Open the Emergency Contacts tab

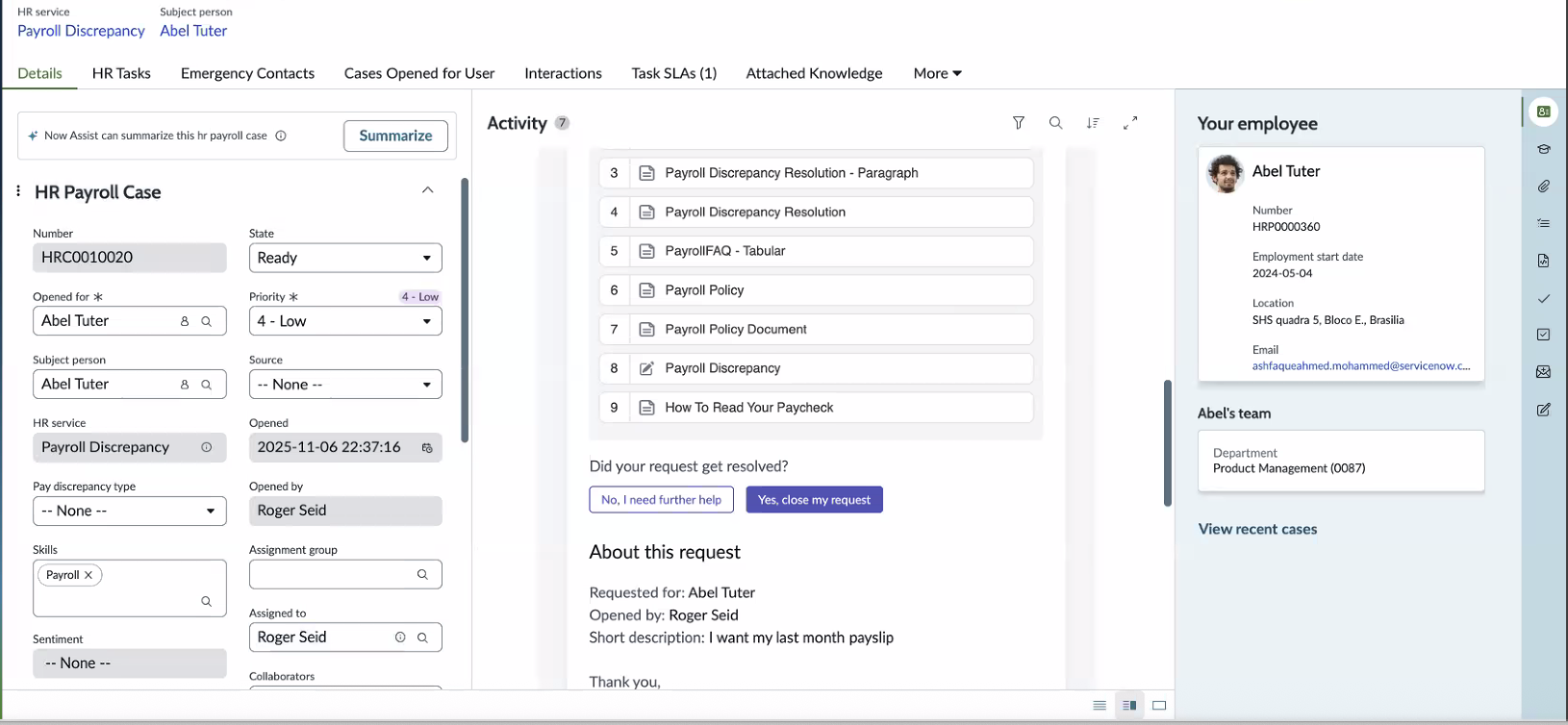247,73
